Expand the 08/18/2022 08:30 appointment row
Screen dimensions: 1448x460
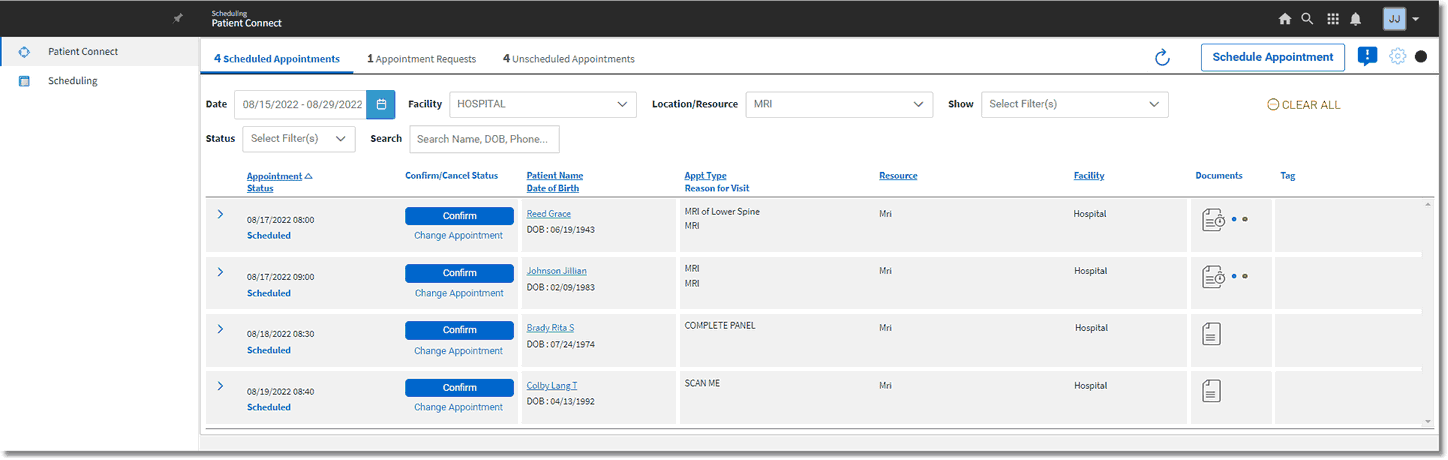click(x=220, y=328)
